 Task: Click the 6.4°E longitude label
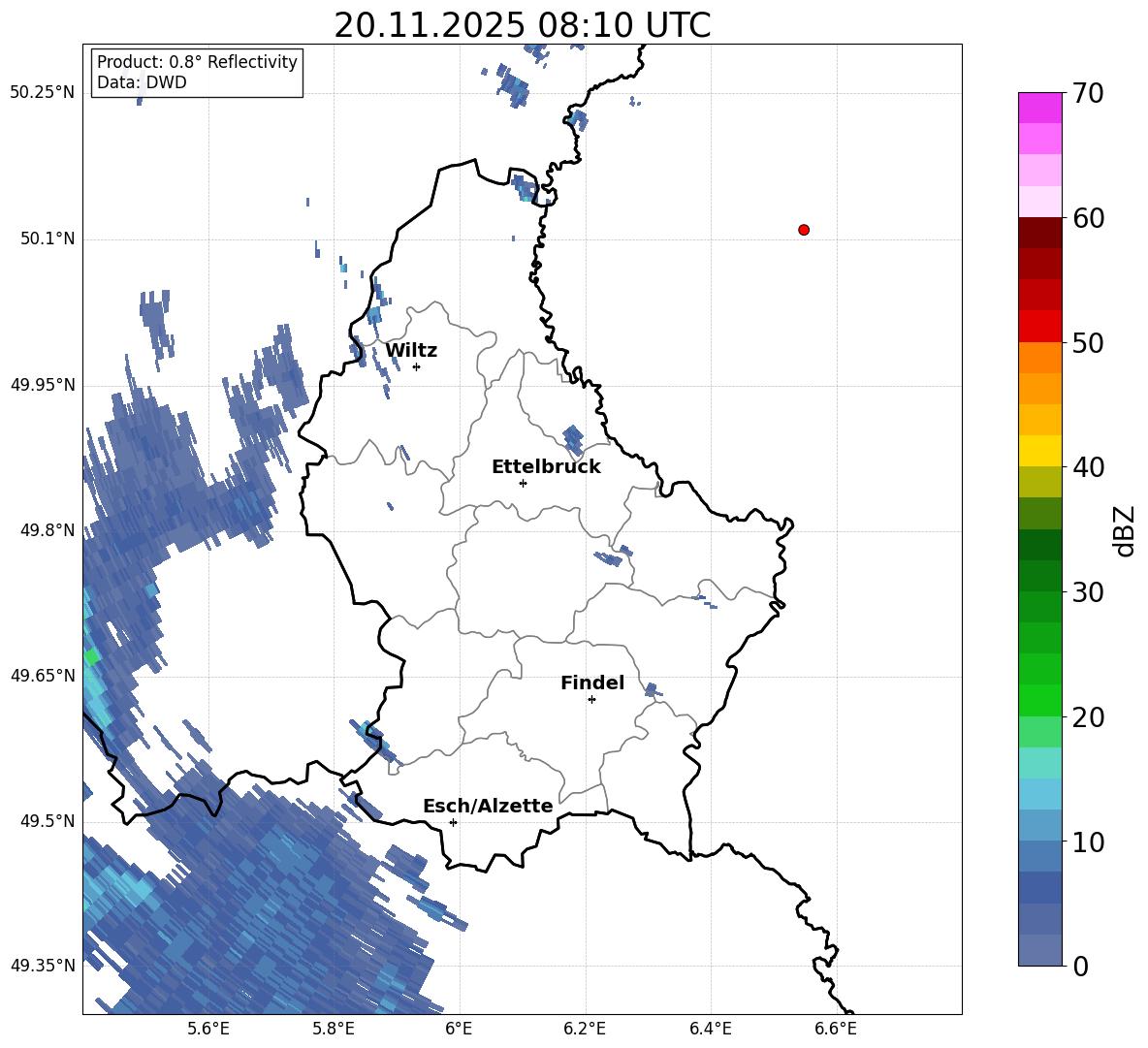click(x=710, y=1029)
